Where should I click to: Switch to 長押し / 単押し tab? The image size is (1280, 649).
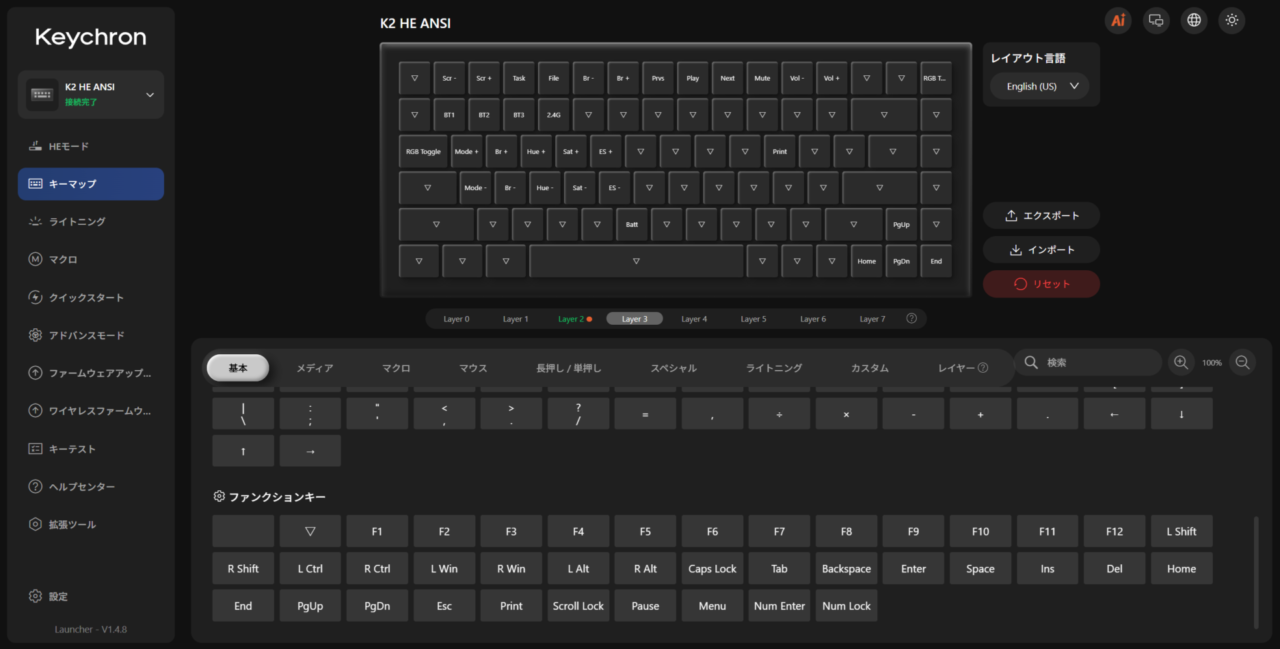coord(569,368)
